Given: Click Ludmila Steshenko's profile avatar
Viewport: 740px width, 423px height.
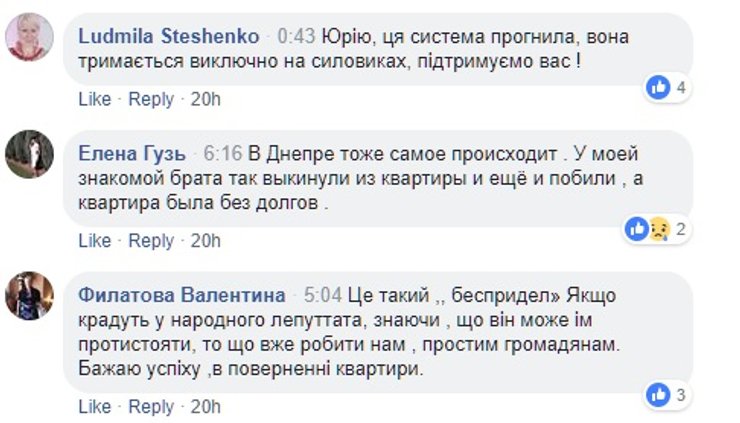Looking at the screenshot, I should pyautogui.click(x=29, y=38).
